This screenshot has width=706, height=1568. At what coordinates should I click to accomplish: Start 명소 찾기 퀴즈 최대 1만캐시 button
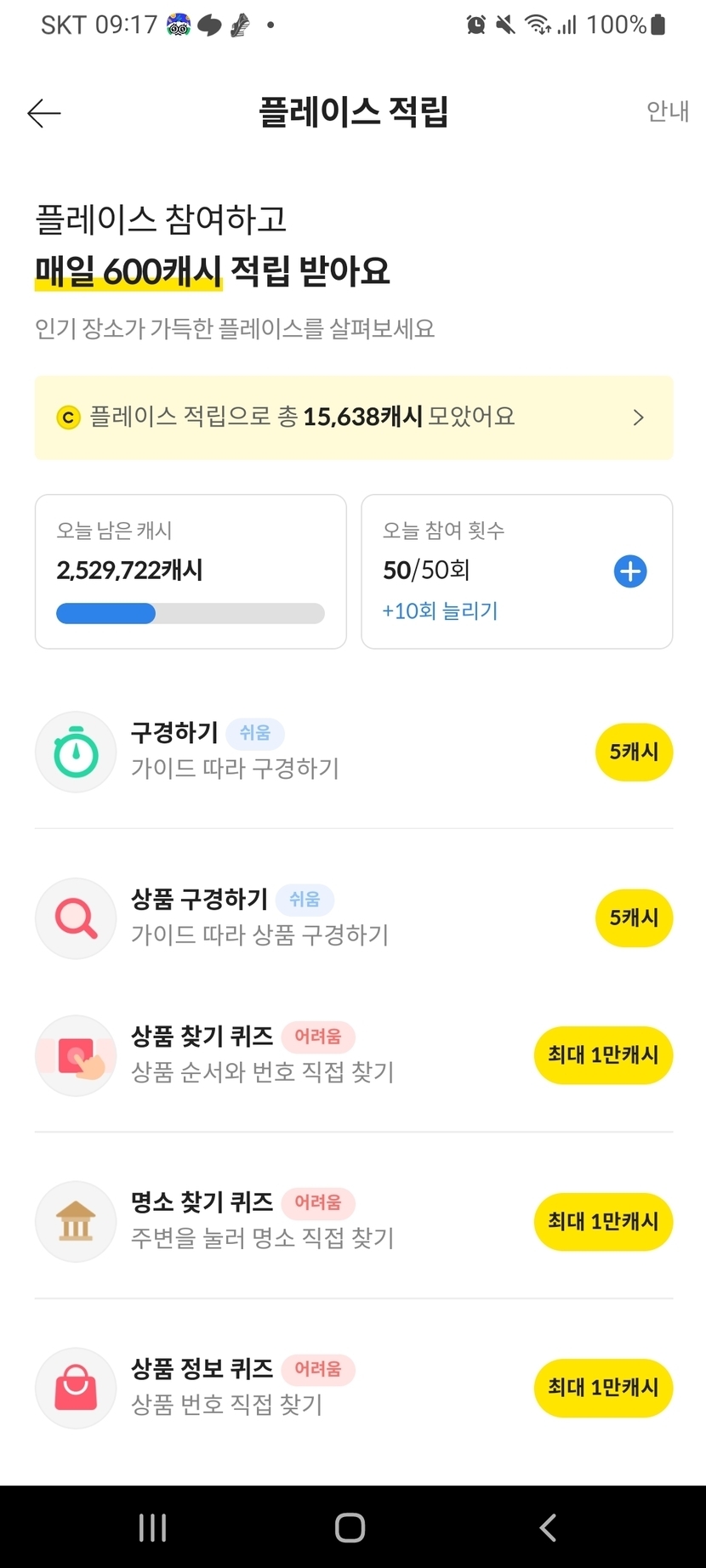click(x=603, y=1222)
